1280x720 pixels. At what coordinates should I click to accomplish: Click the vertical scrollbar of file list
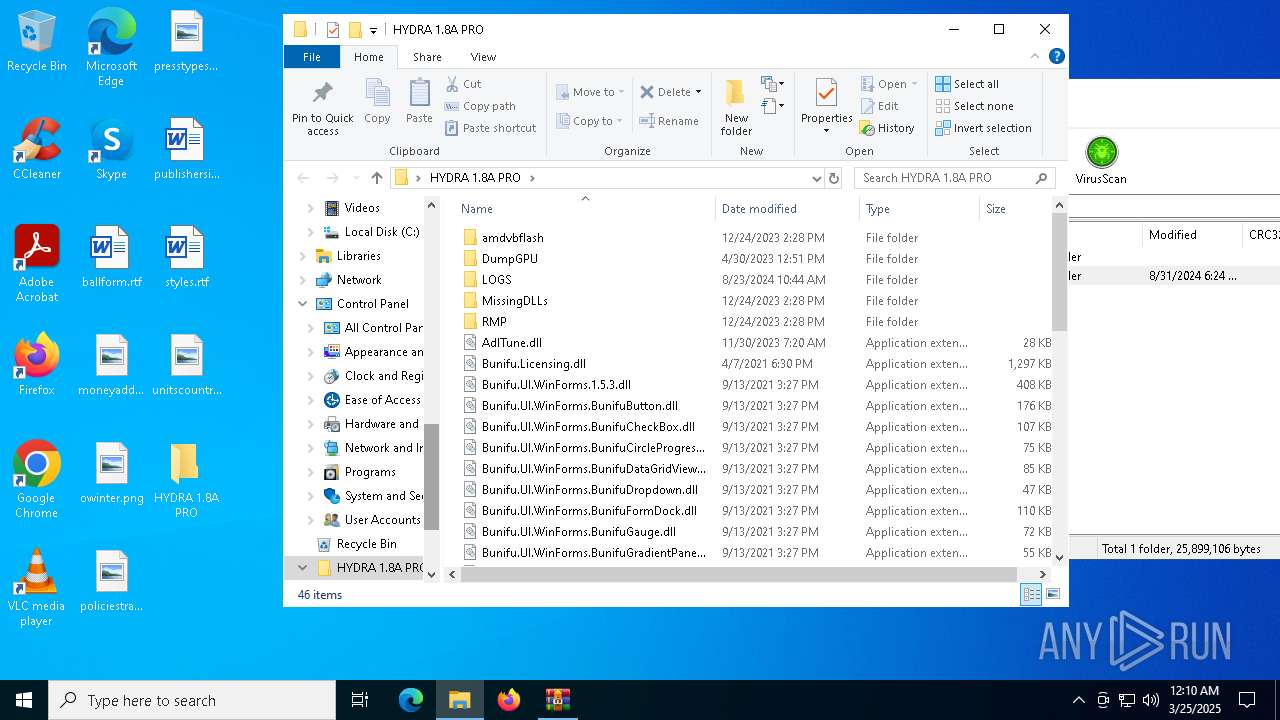coord(1059,272)
